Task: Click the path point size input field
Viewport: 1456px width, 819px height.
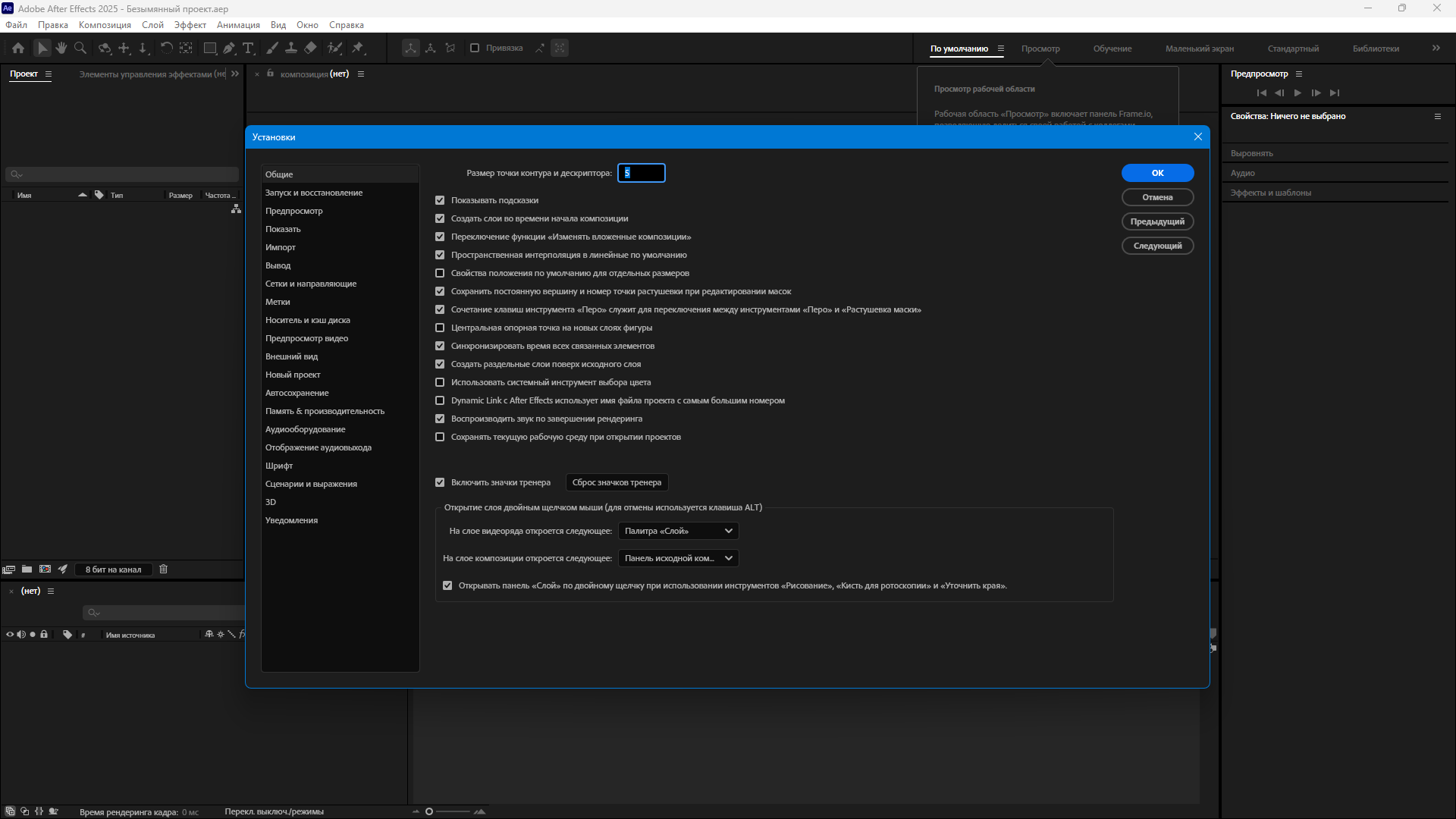Action: [x=641, y=173]
